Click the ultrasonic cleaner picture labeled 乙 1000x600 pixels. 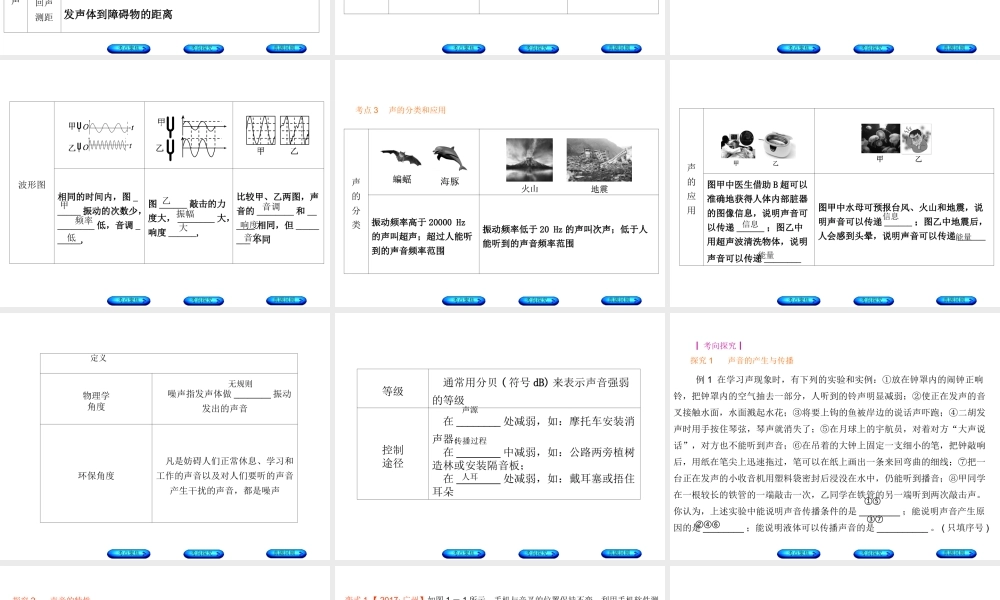tap(776, 145)
